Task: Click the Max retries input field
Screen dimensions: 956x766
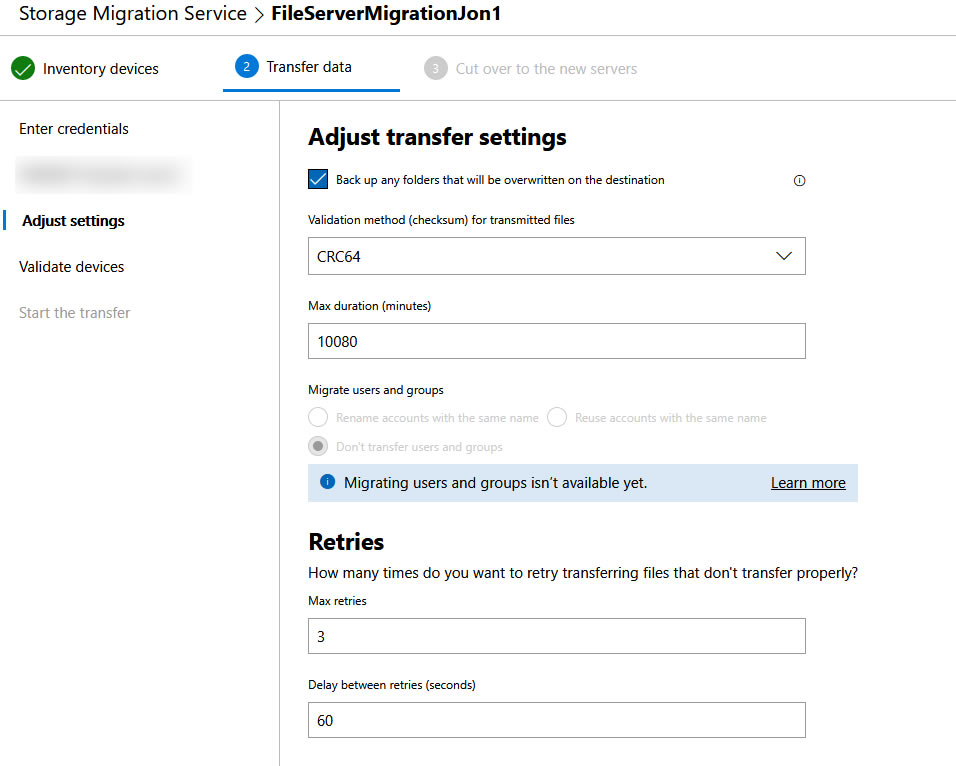Action: [557, 636]
